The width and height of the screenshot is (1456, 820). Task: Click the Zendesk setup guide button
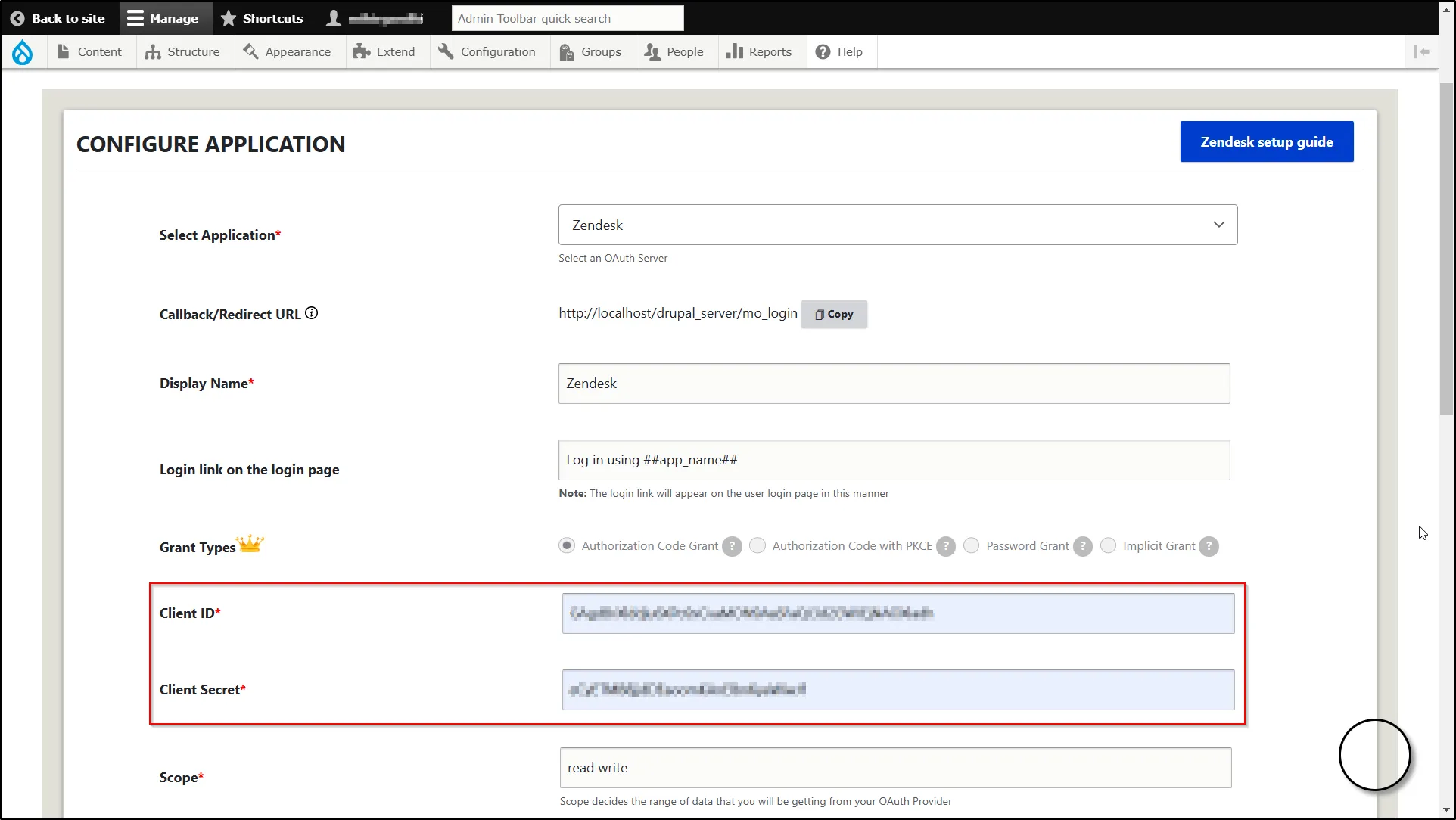coord(1267,141)
